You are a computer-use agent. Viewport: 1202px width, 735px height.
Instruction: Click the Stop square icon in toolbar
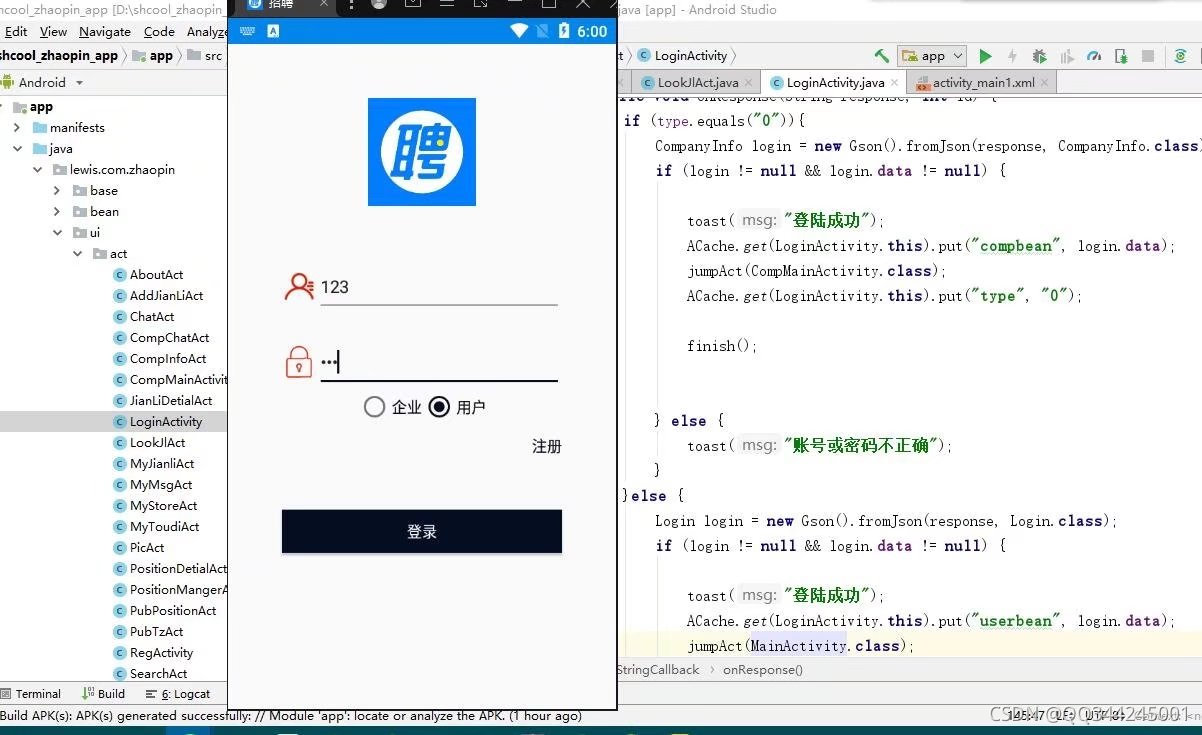1148,56
